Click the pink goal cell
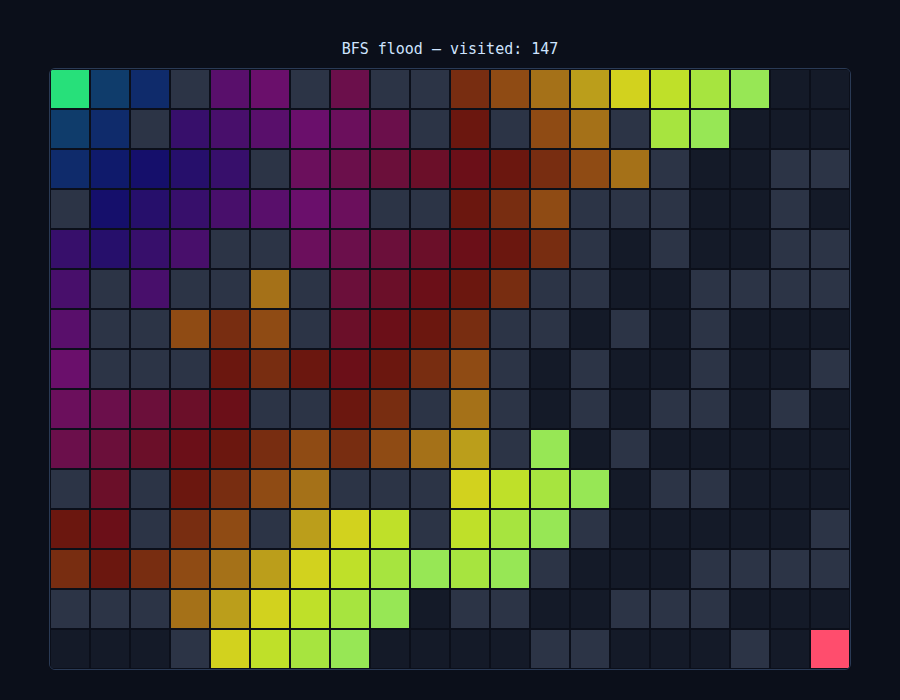This screenshot has width=900, height=700. (x=829, y=649)
